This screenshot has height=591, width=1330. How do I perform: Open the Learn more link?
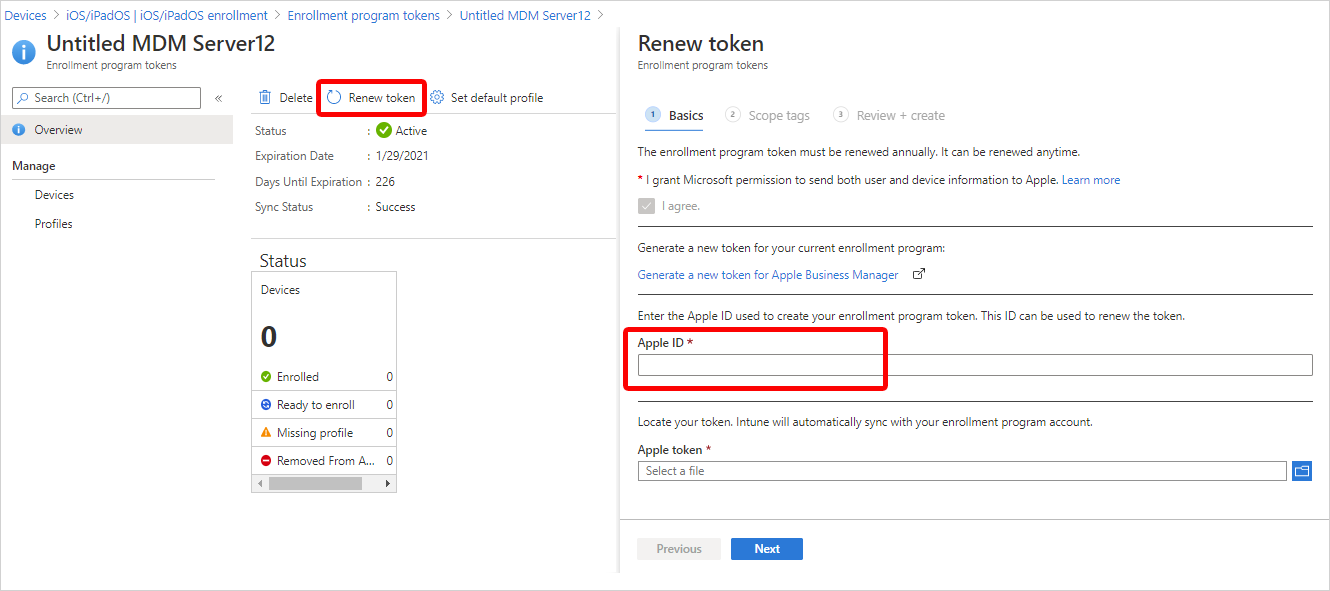[1091, 180]
